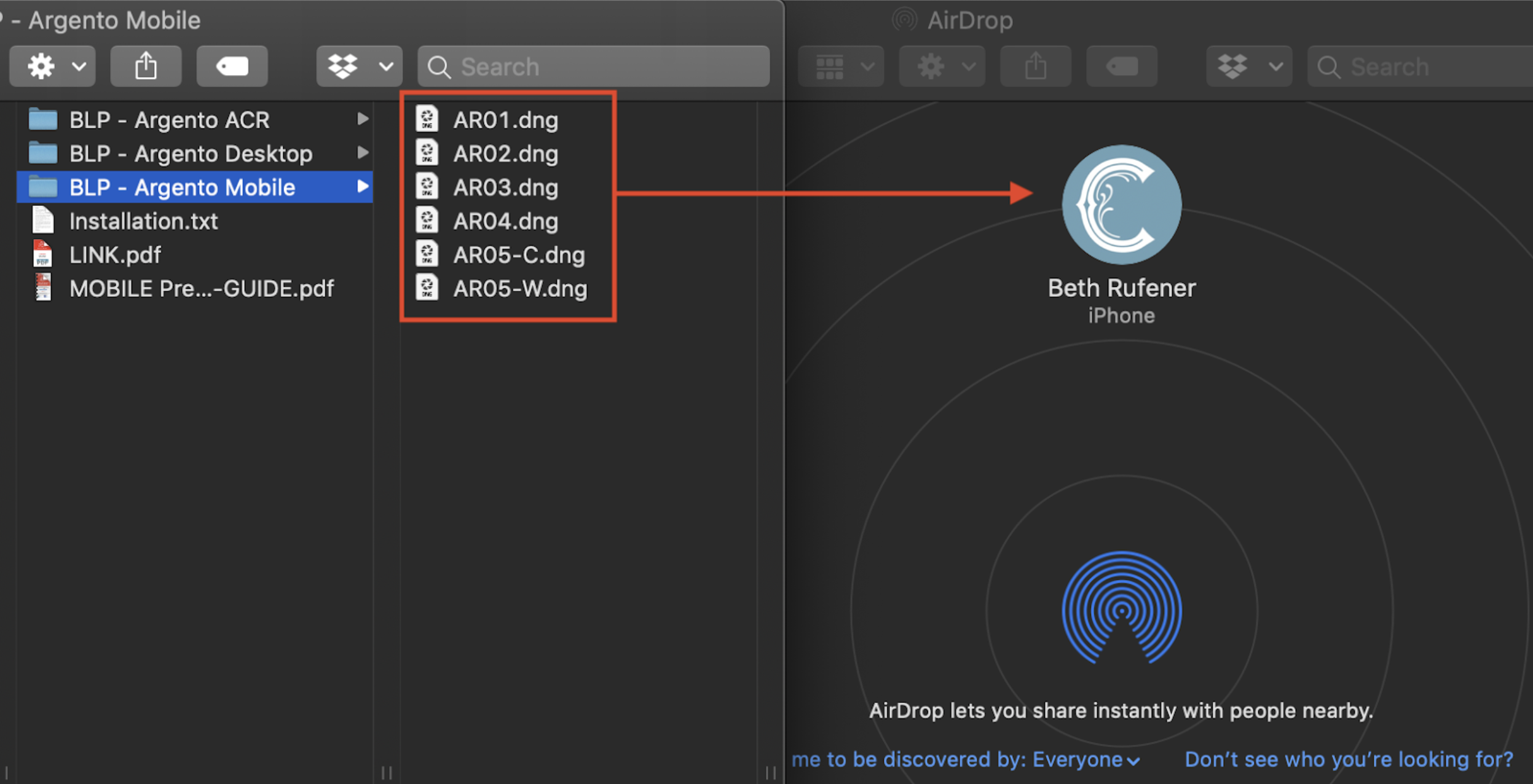
Task: Select the BLP - Argento Mobile folder
Action: 195,187
